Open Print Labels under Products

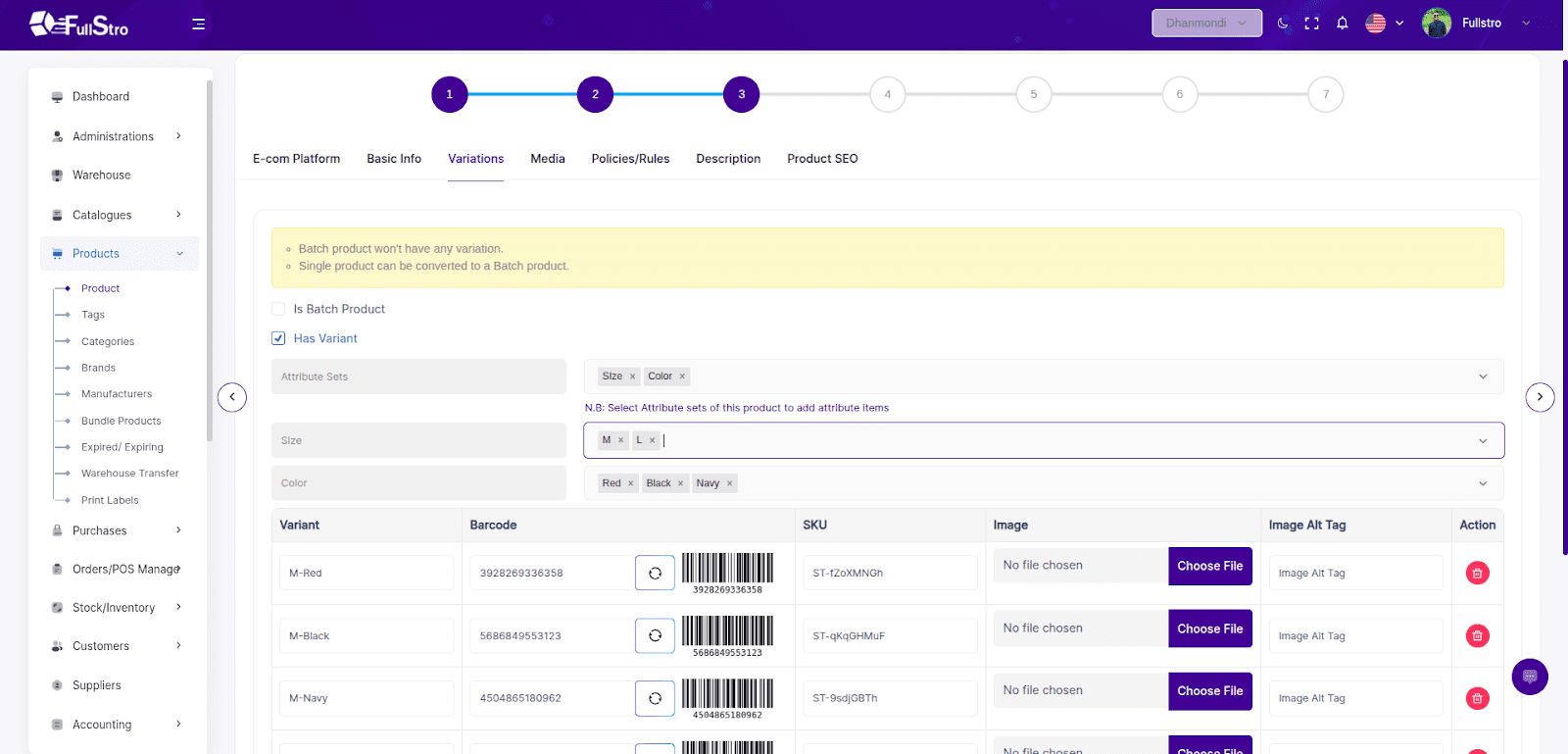[110, 500]
